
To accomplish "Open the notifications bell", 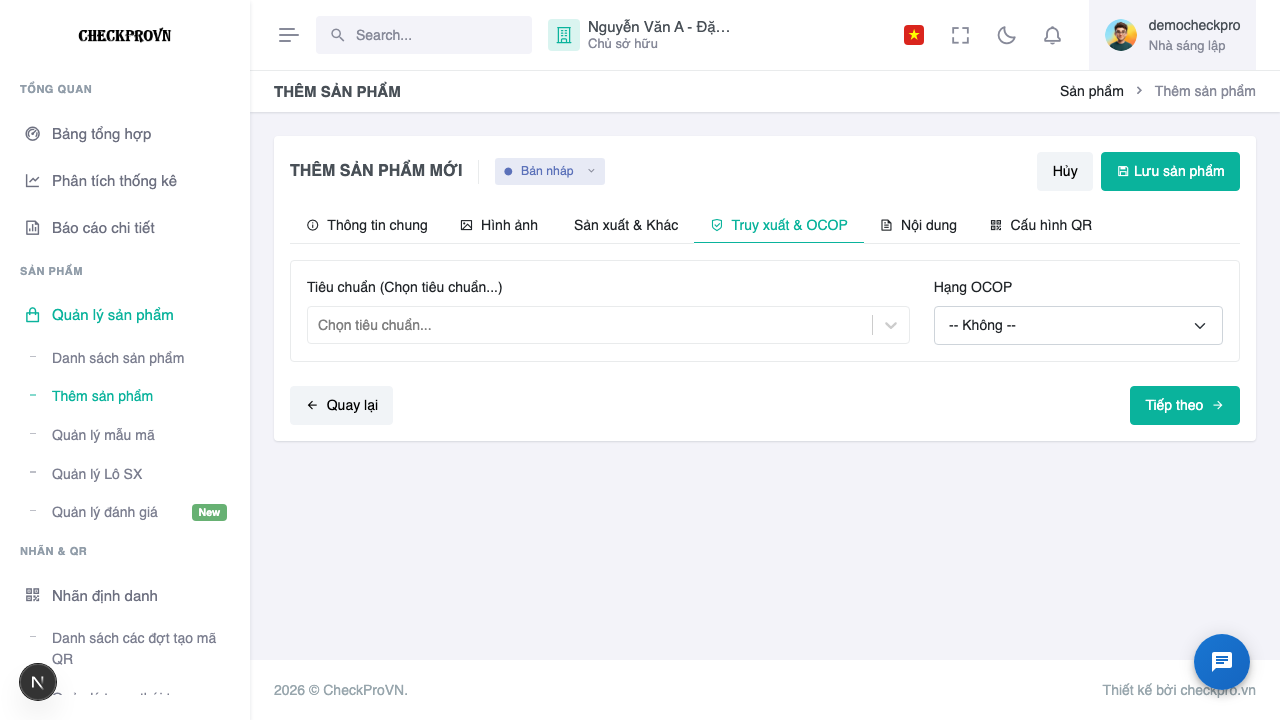I will pos(1052,35).
